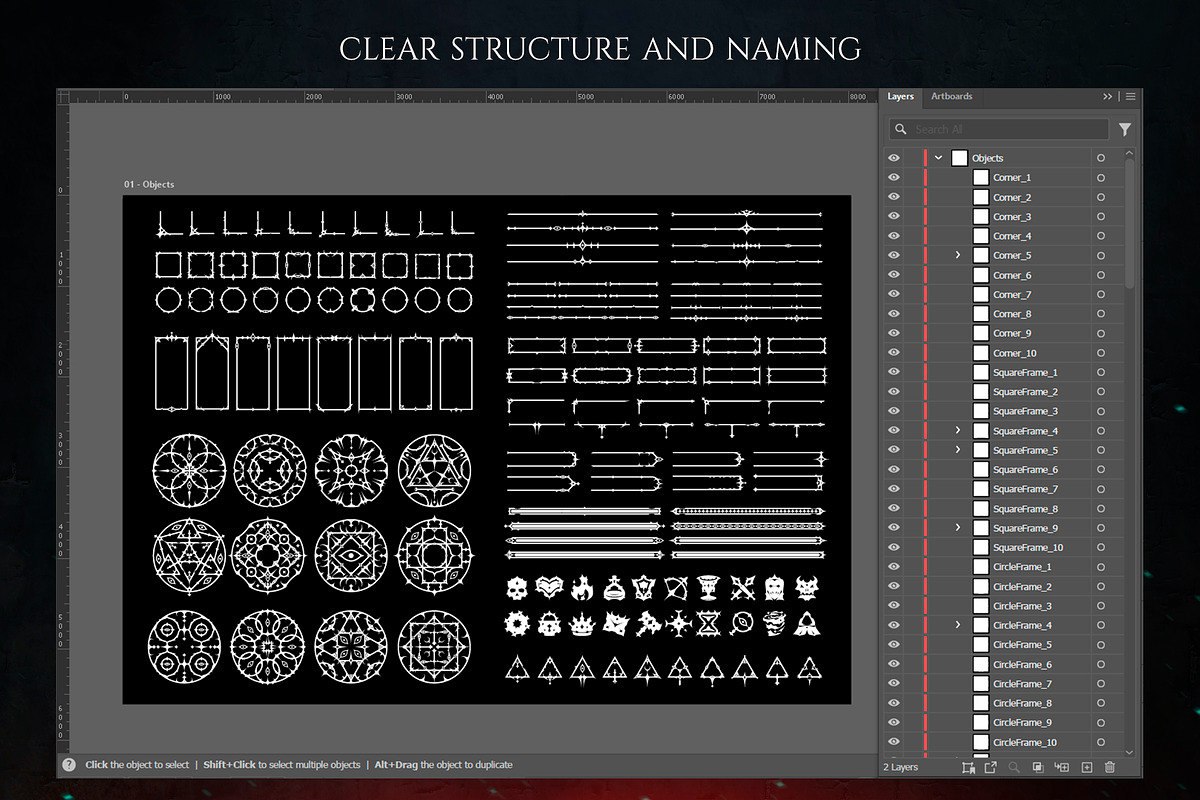Viewport: 1200px width, 800px height.
Task: Click the target circle for CircleFrame_3
Action: point(1101,606)
